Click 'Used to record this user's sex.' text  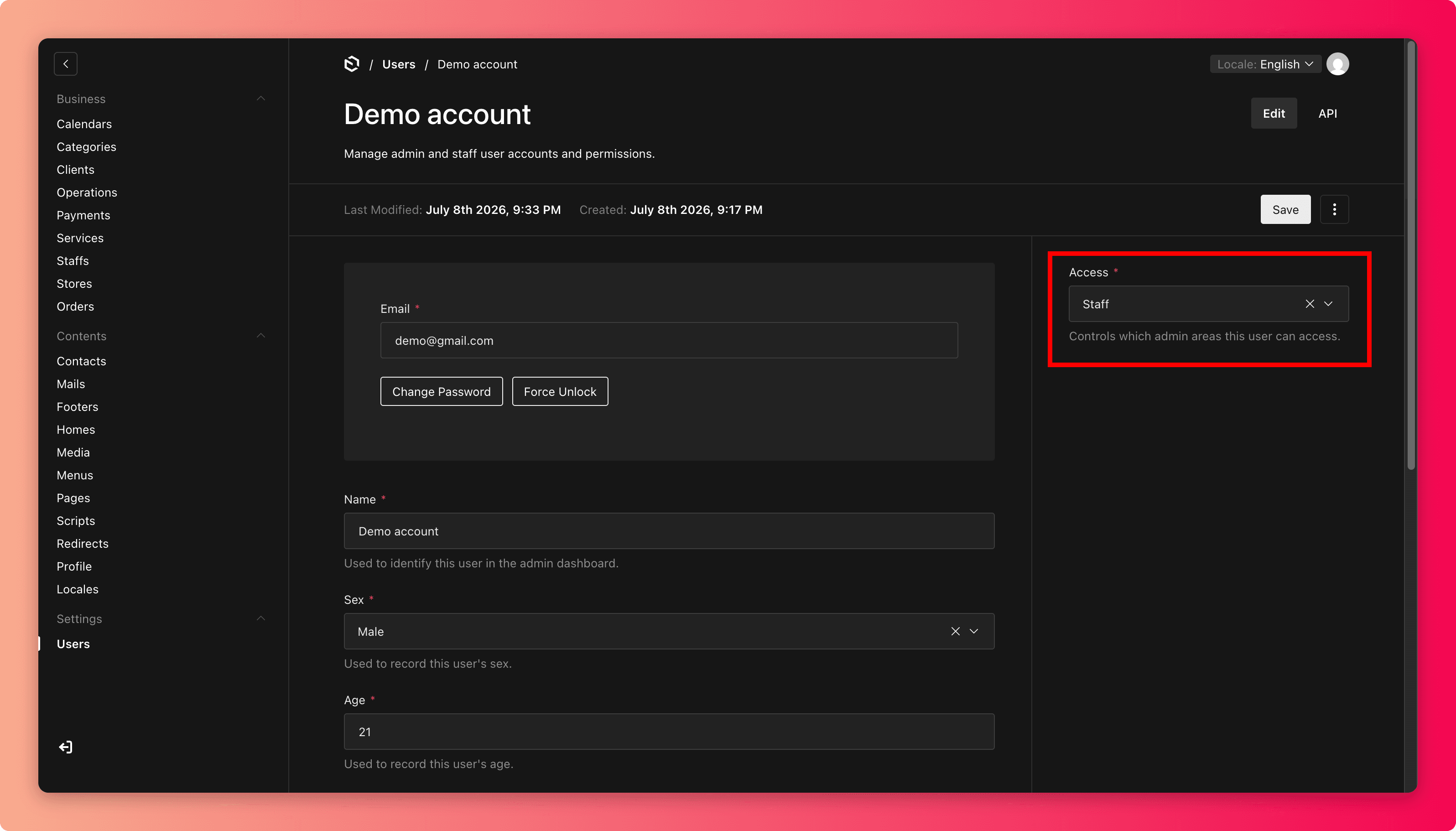click(427, 664)
